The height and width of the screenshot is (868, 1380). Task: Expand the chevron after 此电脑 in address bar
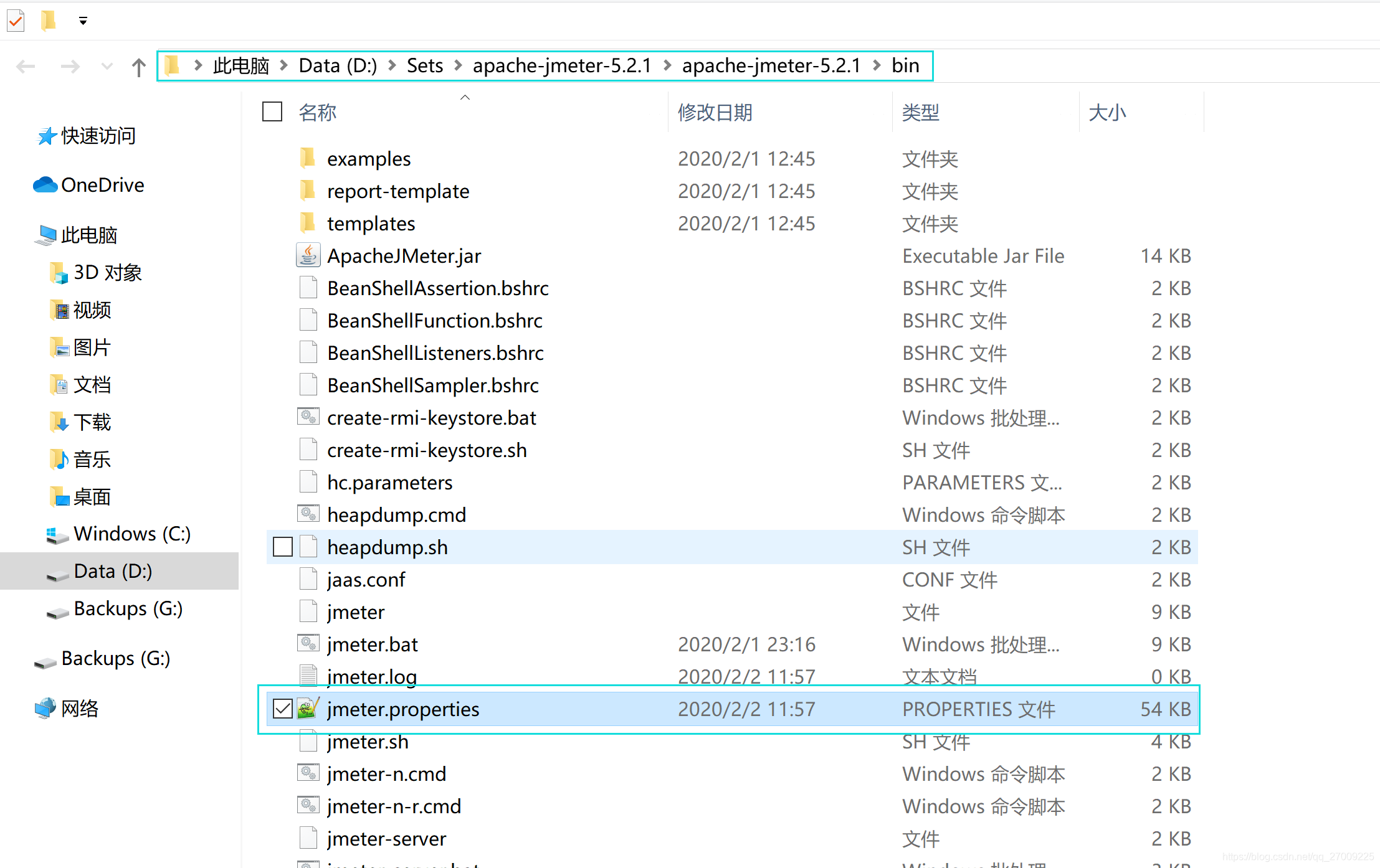click(284, 65)
